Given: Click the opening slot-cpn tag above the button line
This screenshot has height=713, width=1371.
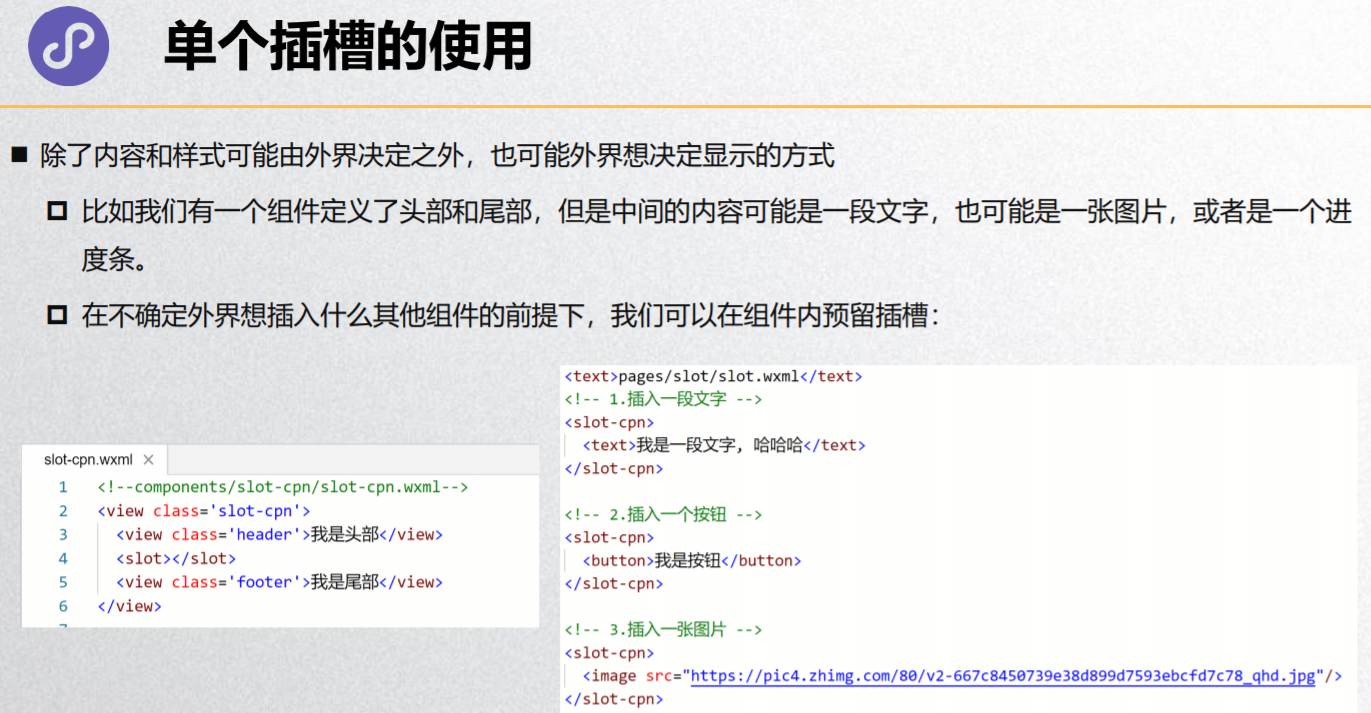Looking at the screenshot, I should click(x=610, y=537).
